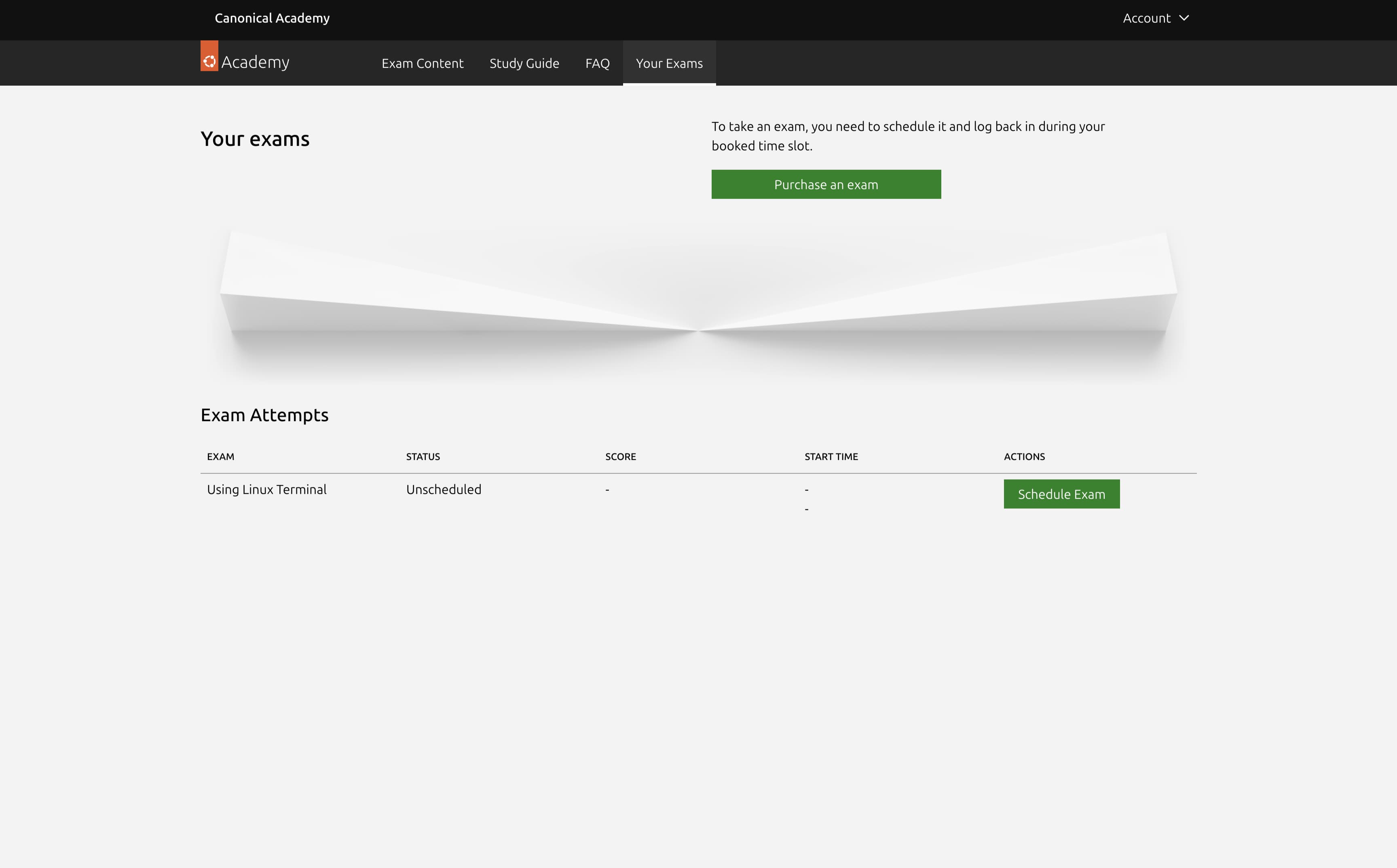1397x868 pixels.
Task: Click the SCORE column header
Action: click(x=620, y=457)
